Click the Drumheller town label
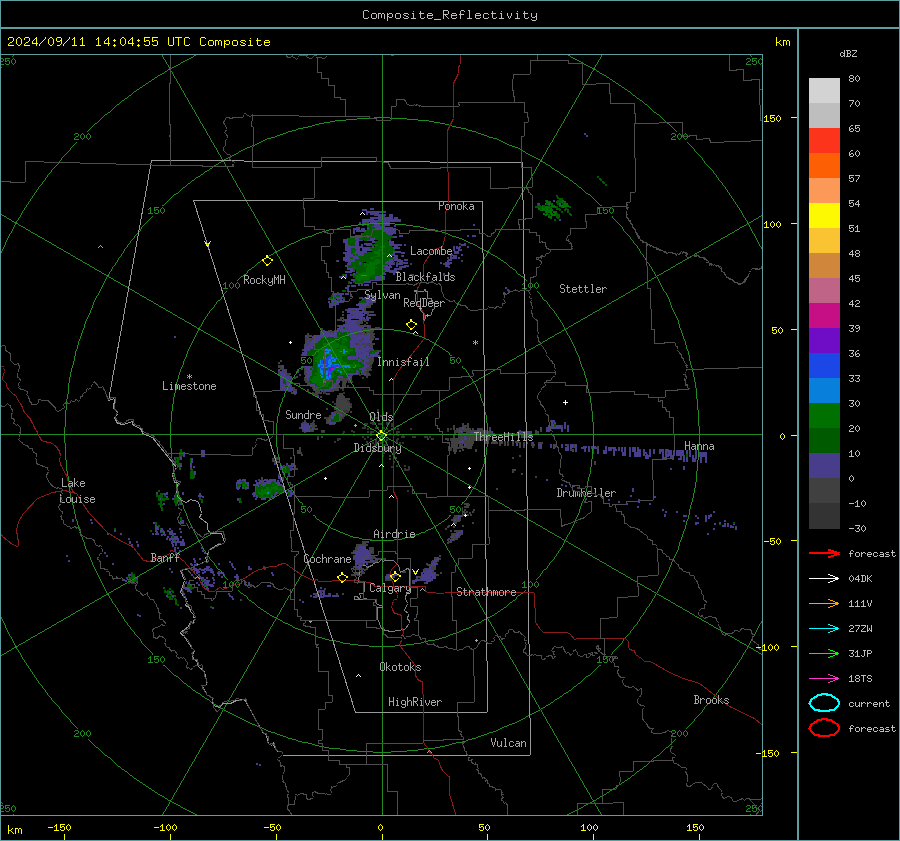The width and height of the screenshot is (900, 841). (586, 493)
